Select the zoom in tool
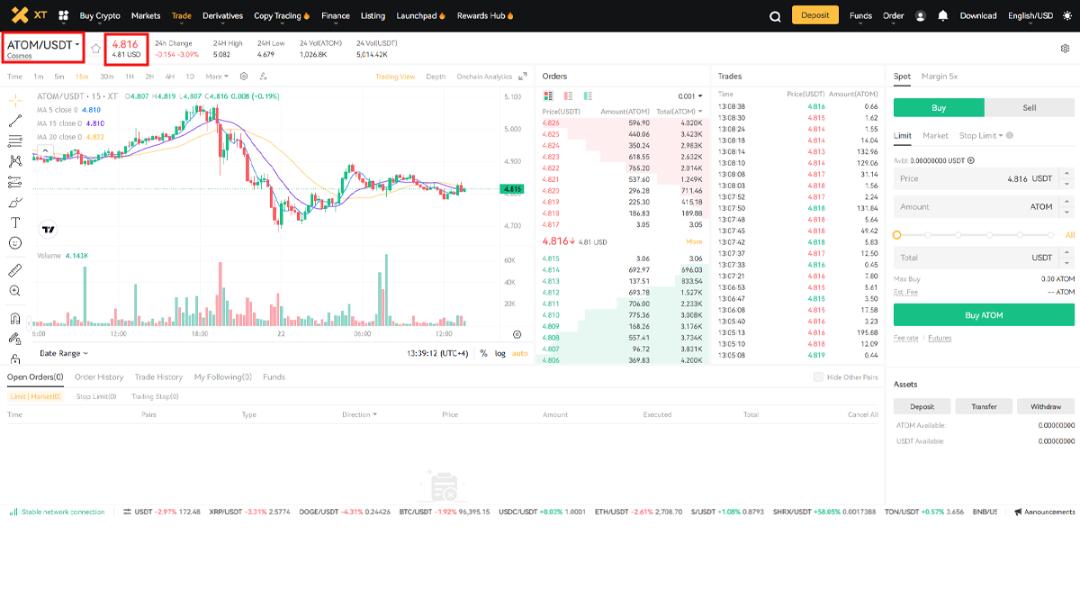 point(15,291)
